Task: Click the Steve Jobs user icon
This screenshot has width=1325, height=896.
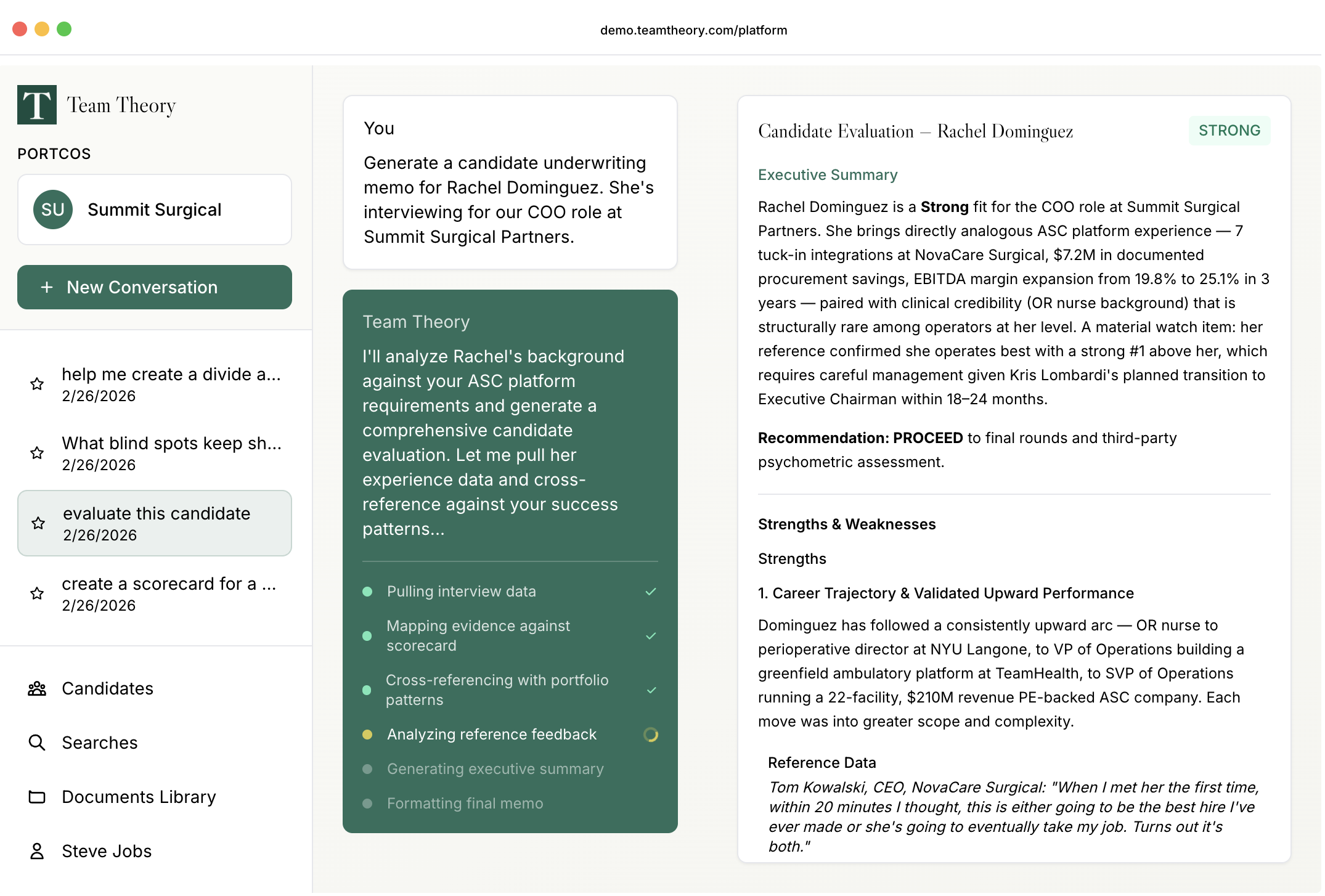Action: click(x=37, y=852)
